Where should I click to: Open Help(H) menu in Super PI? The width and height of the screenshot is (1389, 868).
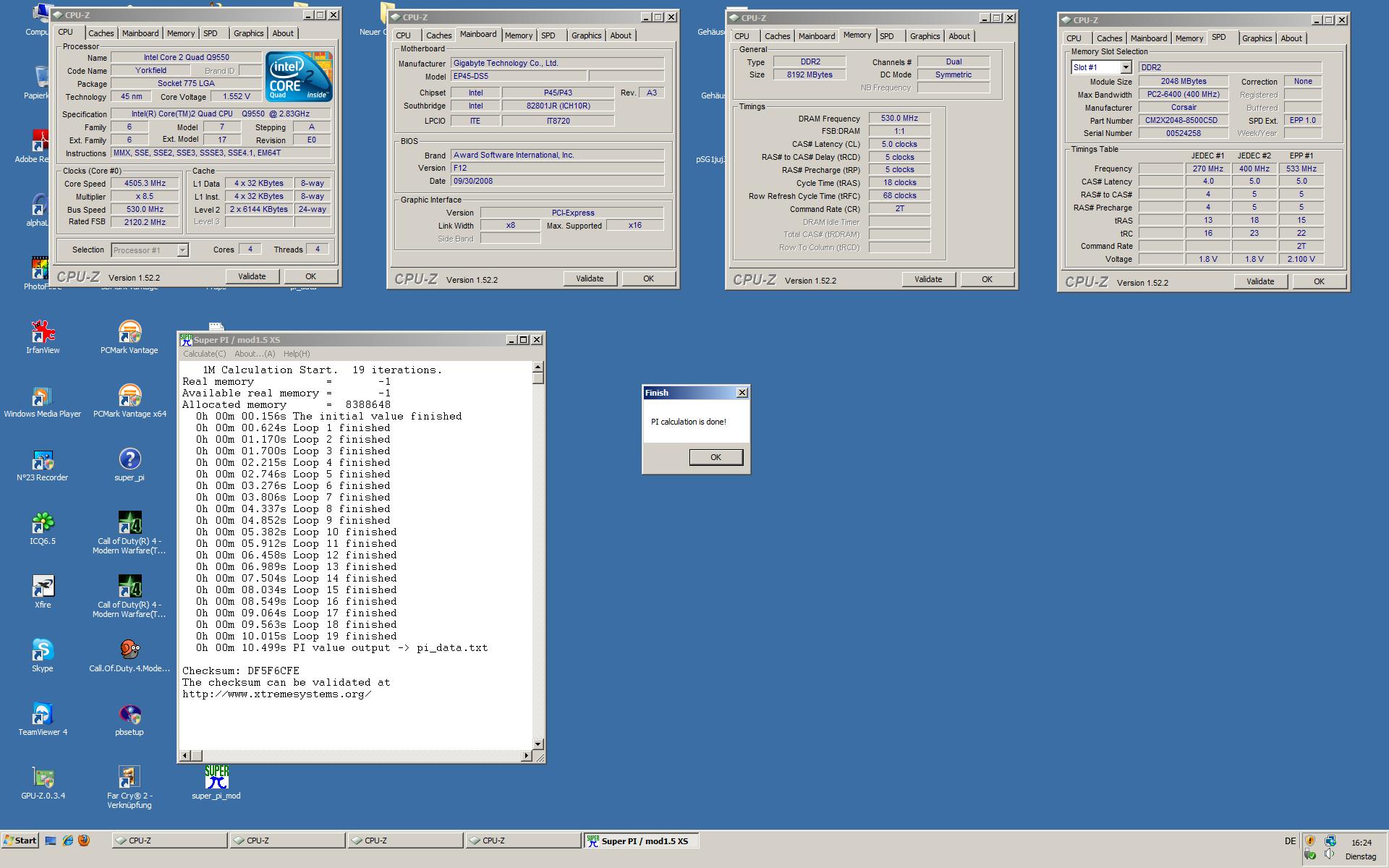pos(297,354)
